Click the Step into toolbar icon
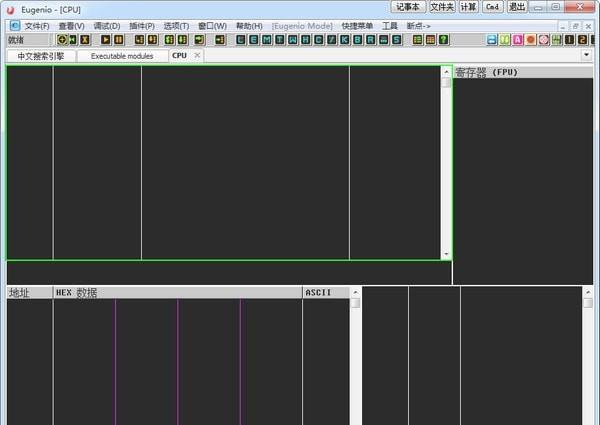 (x=140, y=39)
